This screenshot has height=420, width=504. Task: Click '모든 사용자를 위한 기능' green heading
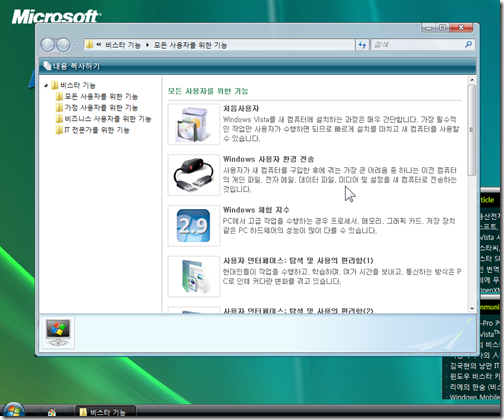click(x=208, y=91)
